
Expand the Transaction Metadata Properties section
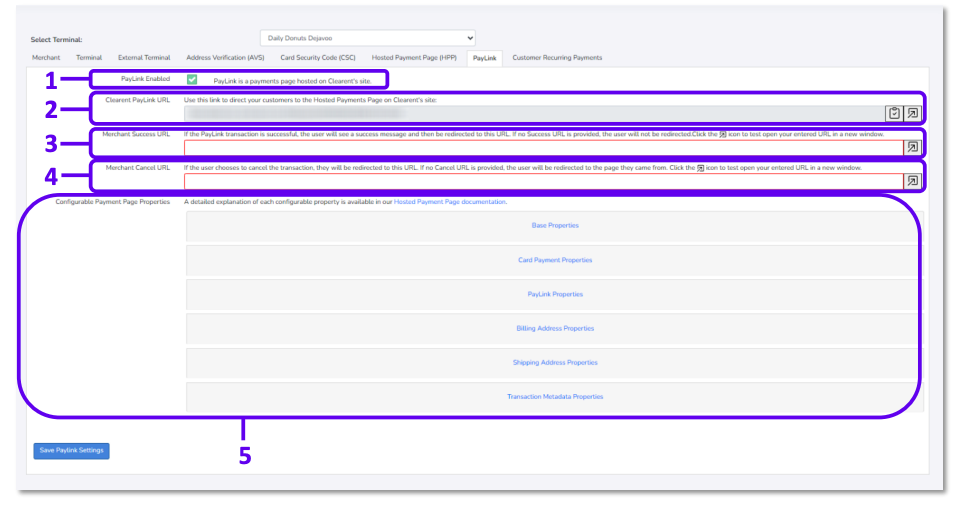555,397
